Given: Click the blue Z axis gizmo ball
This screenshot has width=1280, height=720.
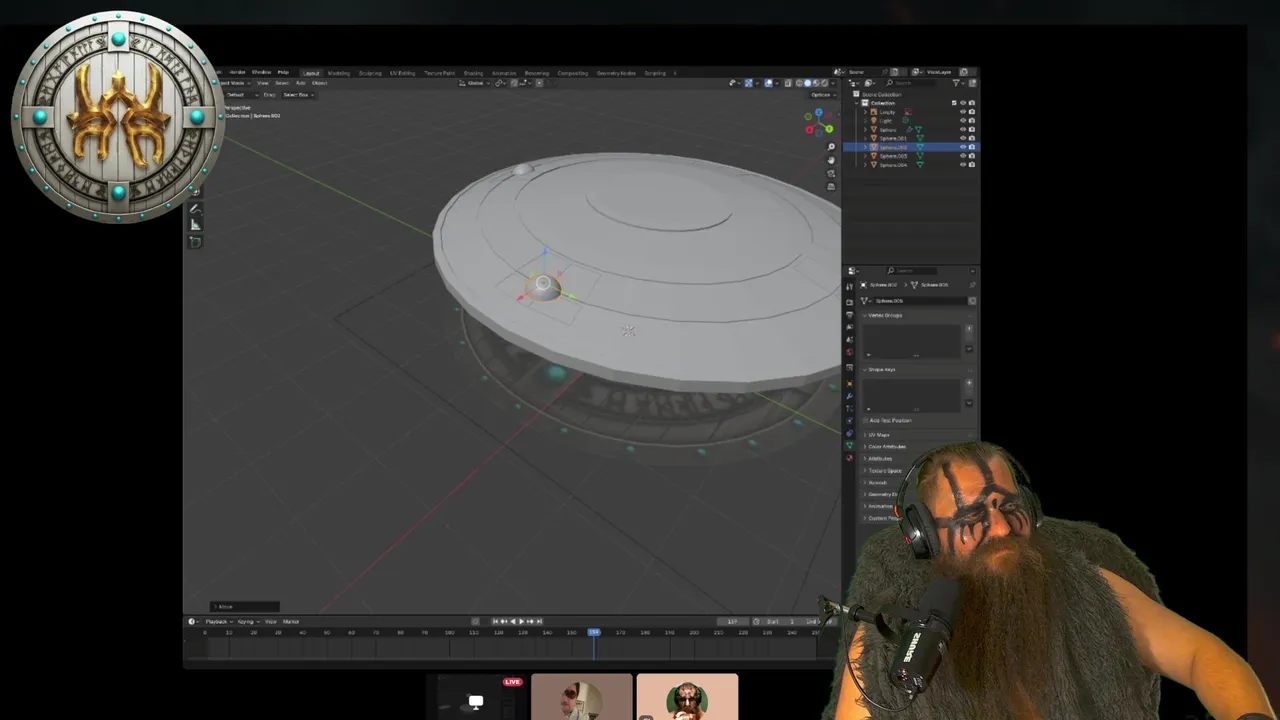Looking at the screenshot, I should pos(819,112).
